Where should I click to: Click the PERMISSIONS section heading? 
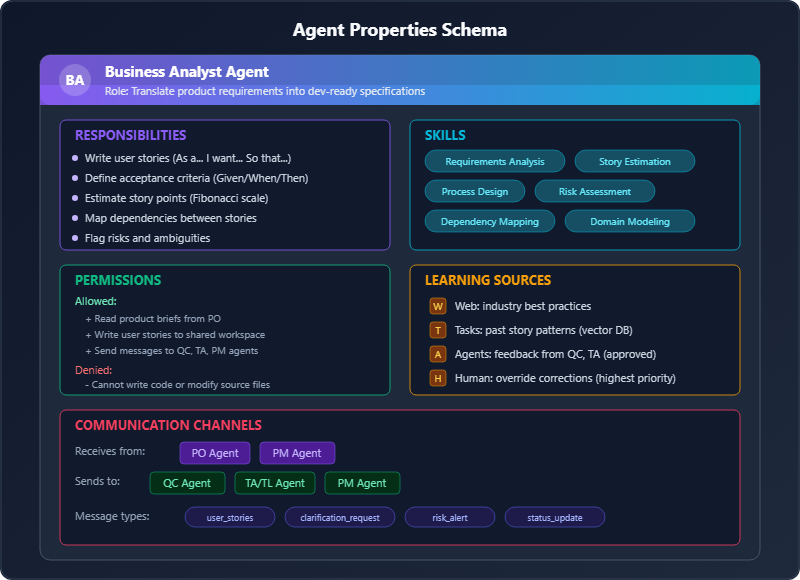(118, 280)
